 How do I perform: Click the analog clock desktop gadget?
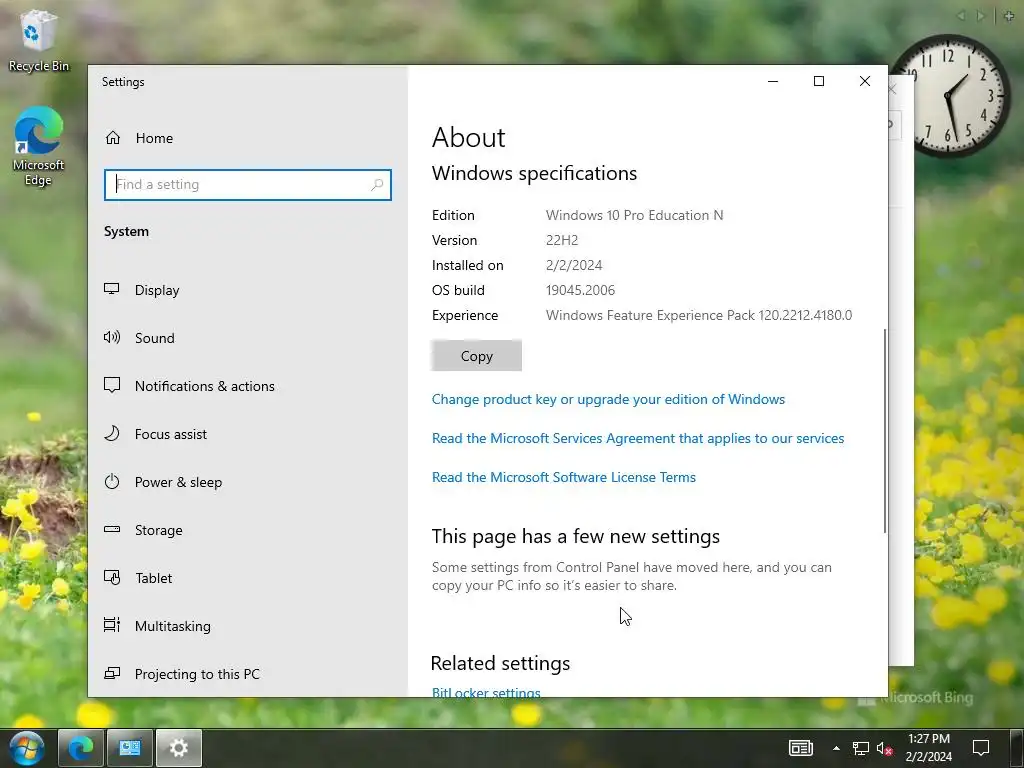[950, 96]
